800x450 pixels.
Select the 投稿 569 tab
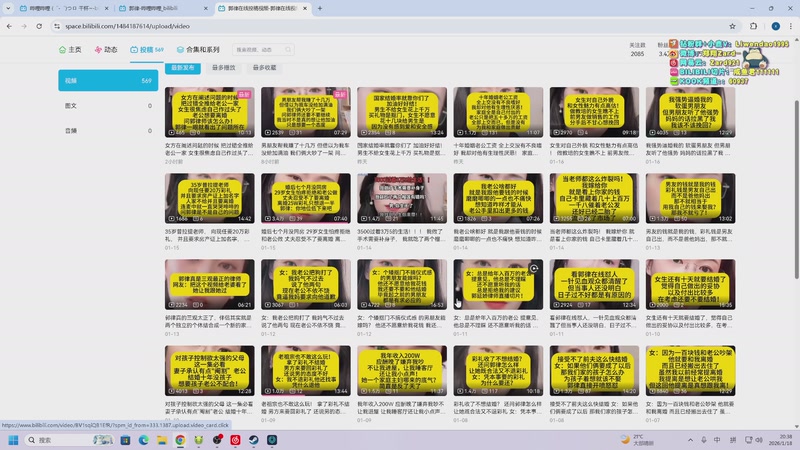pyautogui.click(x=146, y=49)
